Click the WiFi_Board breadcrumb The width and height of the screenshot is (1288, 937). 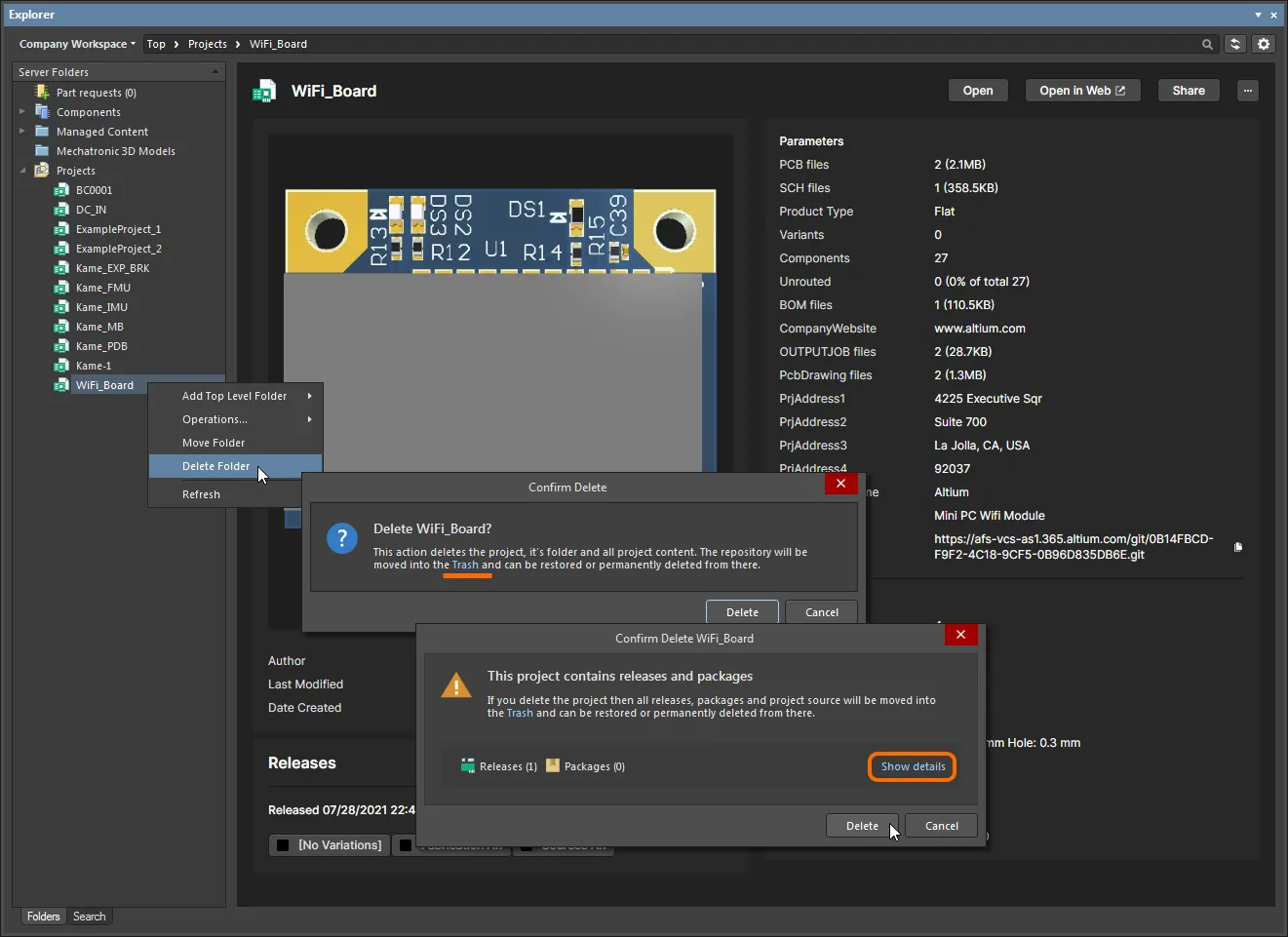click(x=278, y=44)
